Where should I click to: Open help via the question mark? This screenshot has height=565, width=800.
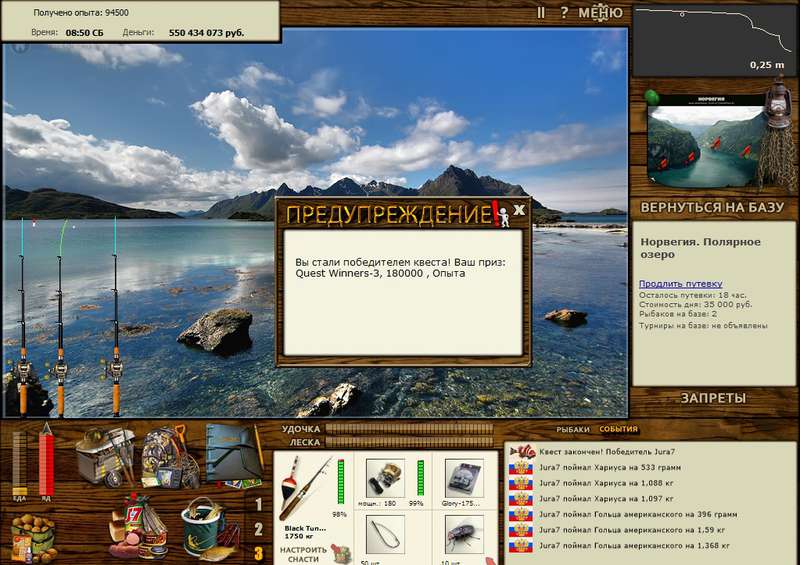564,12
